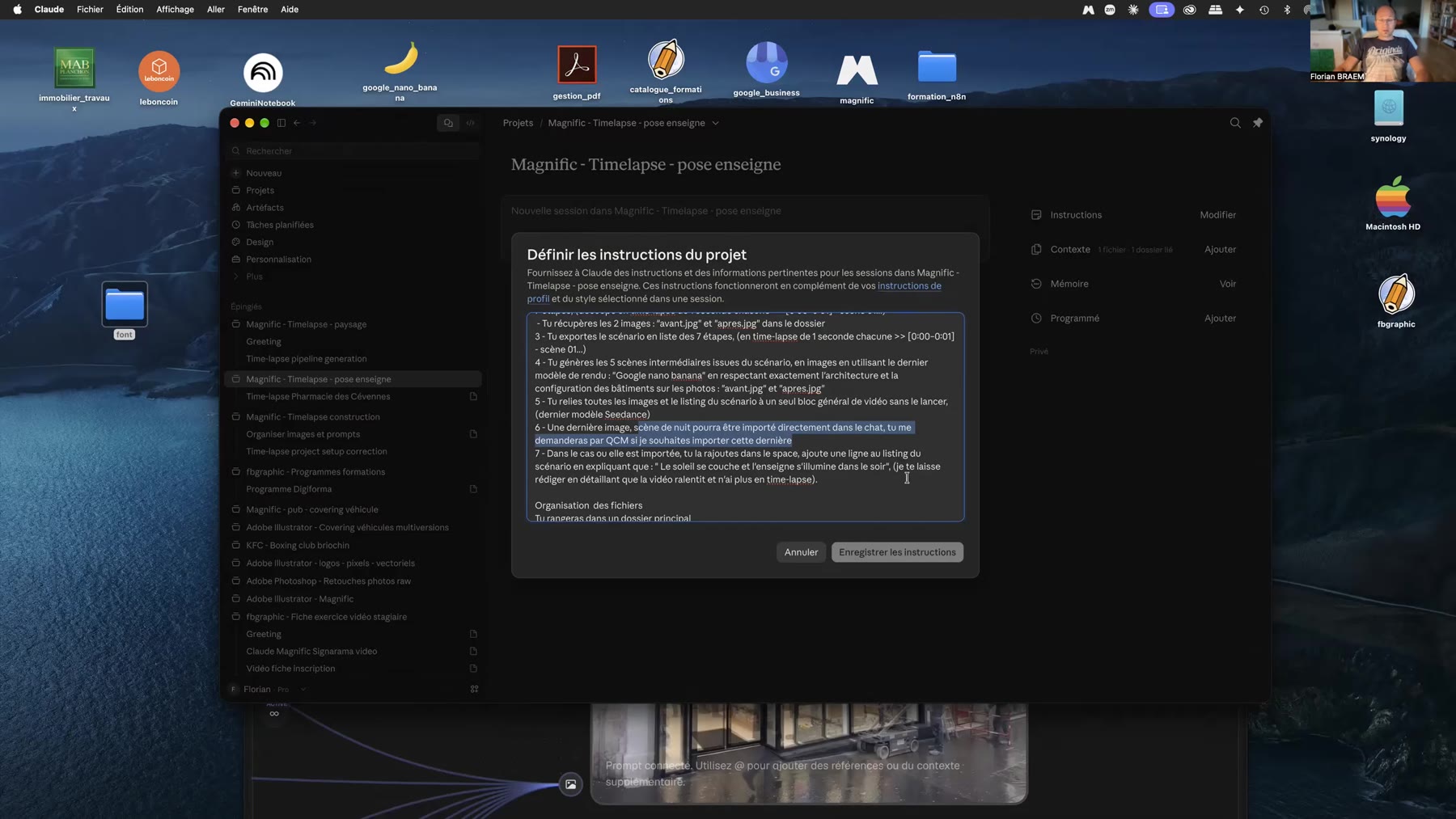Click Voir next to Mémoire
Viewport: 1456px width, 819px height.
click(1228, 284)
